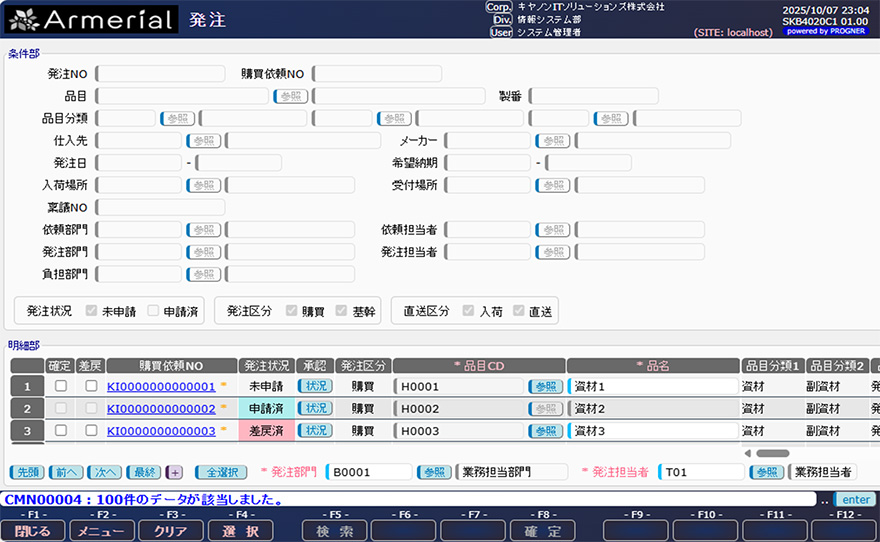Click the 製番 input field

(594, 96)
